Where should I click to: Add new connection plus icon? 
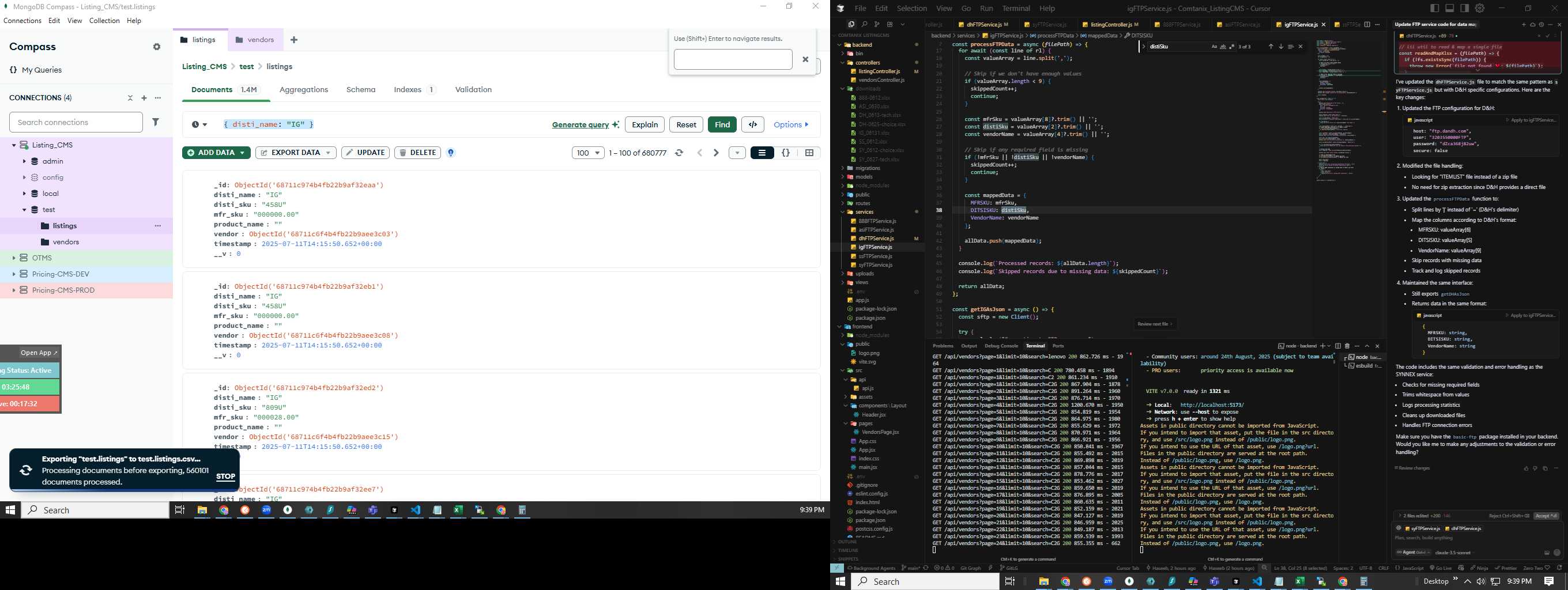144,98
